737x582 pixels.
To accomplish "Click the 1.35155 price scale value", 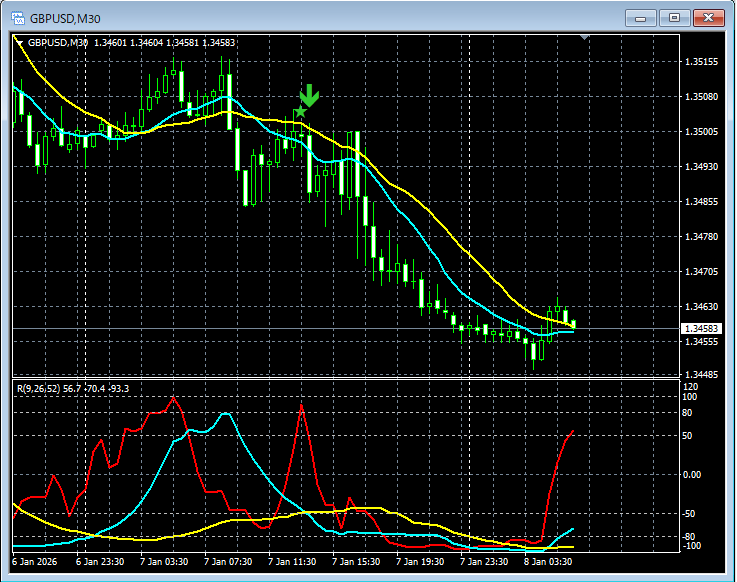I will click(701, 62).
